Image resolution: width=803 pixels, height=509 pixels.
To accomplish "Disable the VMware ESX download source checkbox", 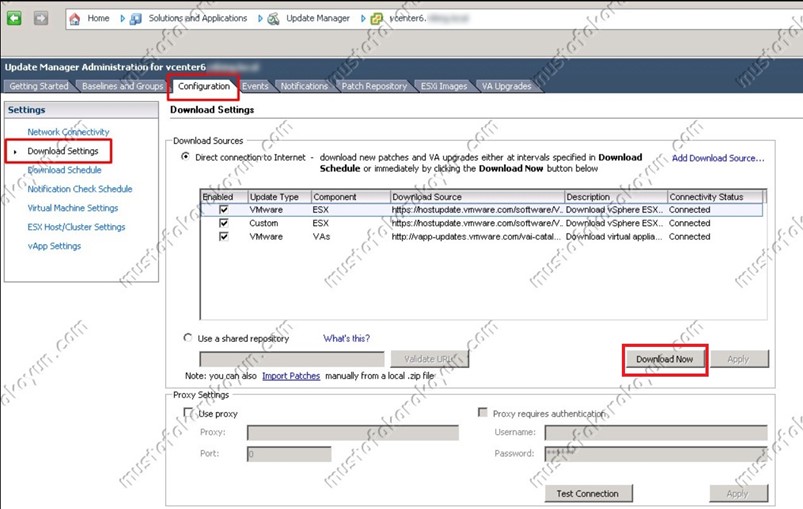I will tap(224, 210).
